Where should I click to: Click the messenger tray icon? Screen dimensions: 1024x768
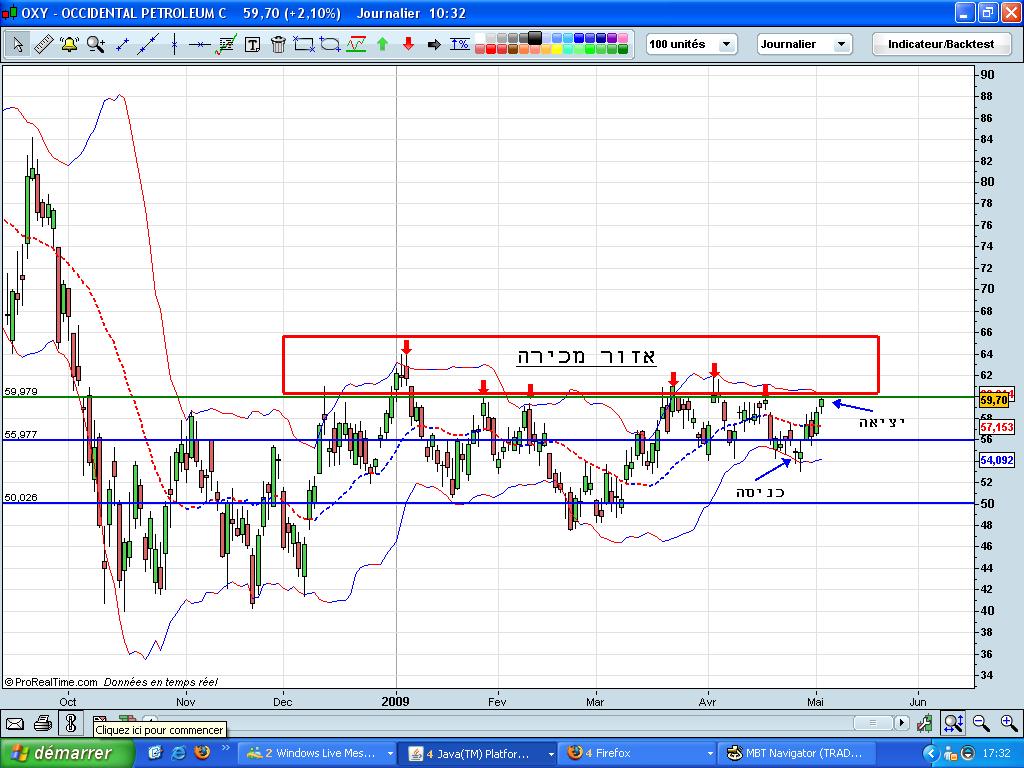point(950,754)
